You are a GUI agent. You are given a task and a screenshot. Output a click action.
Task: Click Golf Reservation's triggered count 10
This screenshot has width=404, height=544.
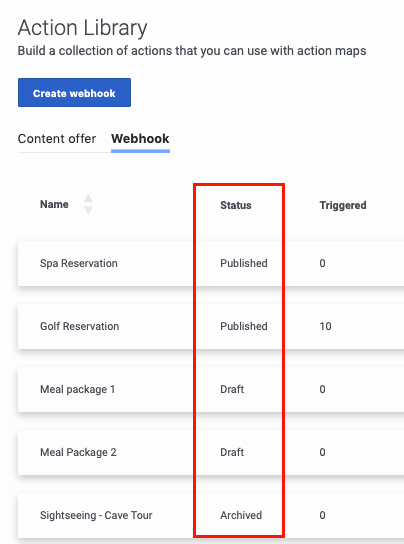(x=325, y=326)
